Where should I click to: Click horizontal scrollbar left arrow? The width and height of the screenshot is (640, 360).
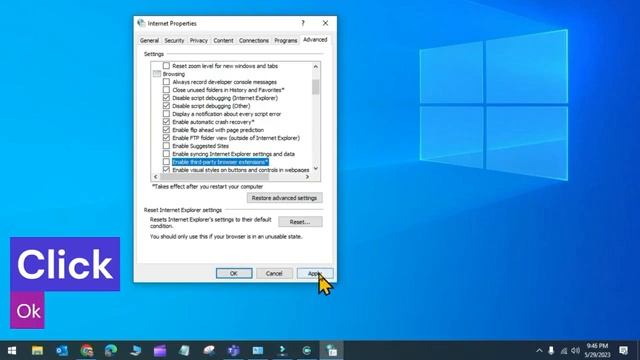pos(156,177)
